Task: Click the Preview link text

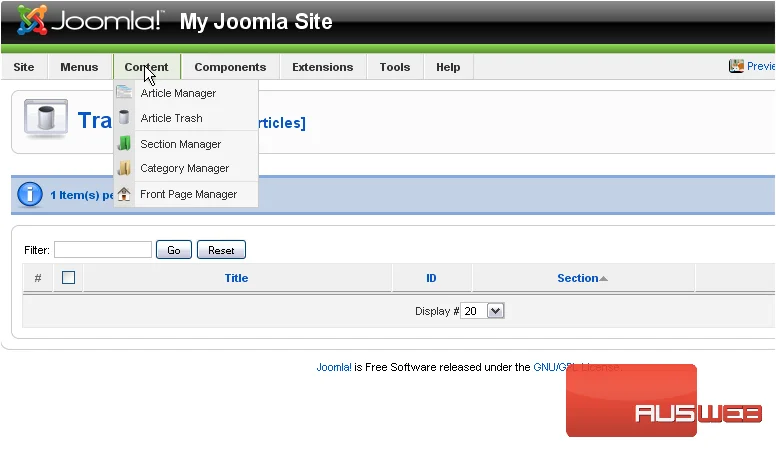Action: click(x=761, y=66)
